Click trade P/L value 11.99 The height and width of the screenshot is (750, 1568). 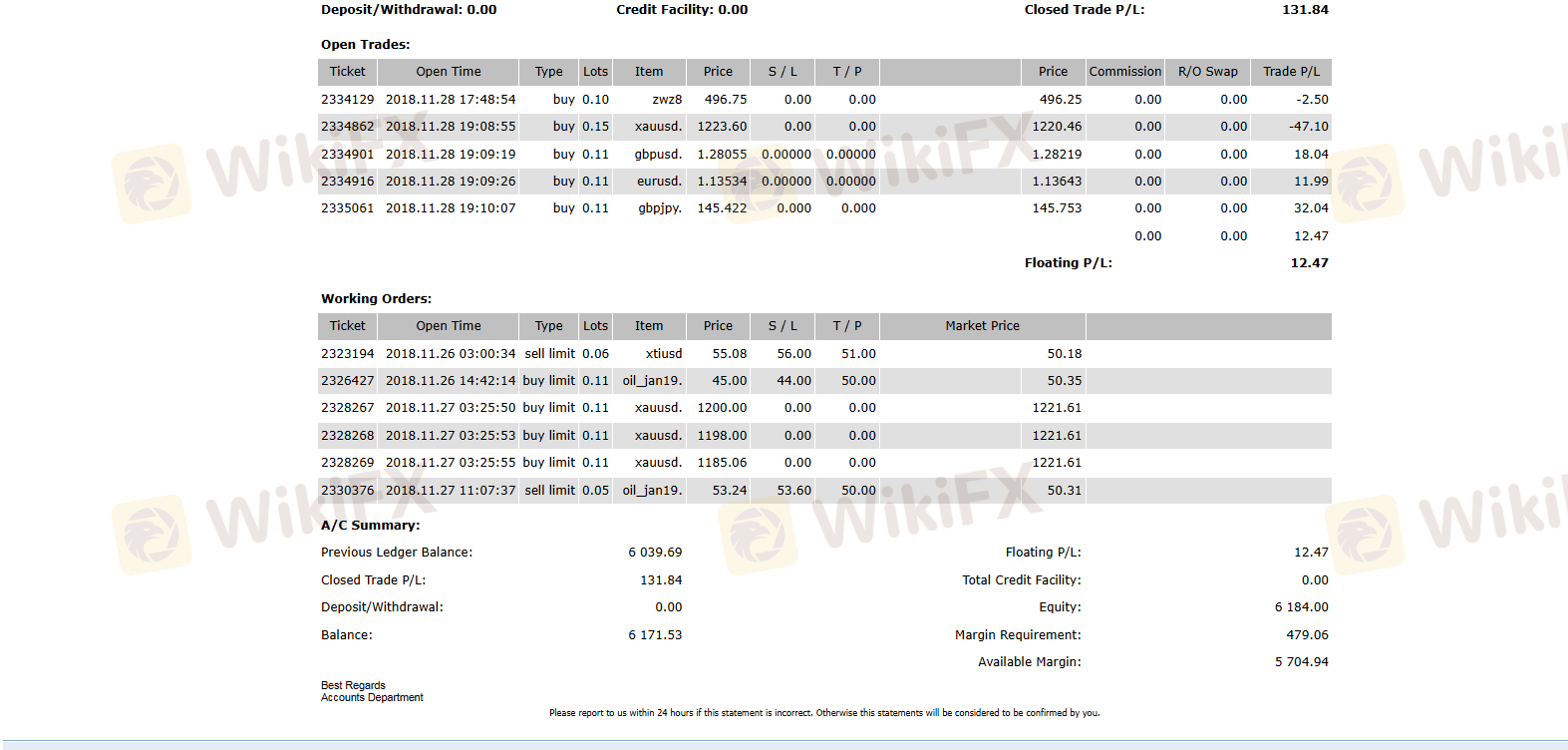click(1311, 182)
